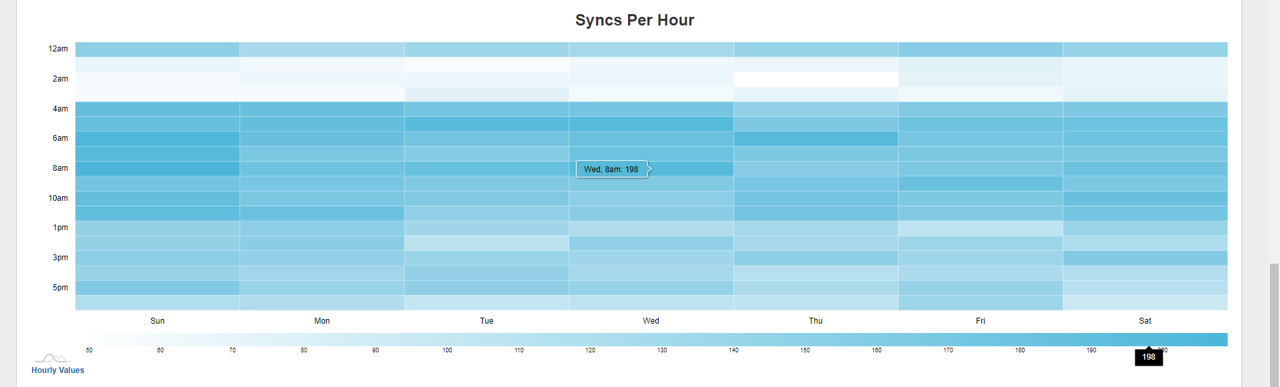The height and width of the screenshot is (387, 1280).
Task: Click the Sat day axis label
Action: [x=1145, y=321]
